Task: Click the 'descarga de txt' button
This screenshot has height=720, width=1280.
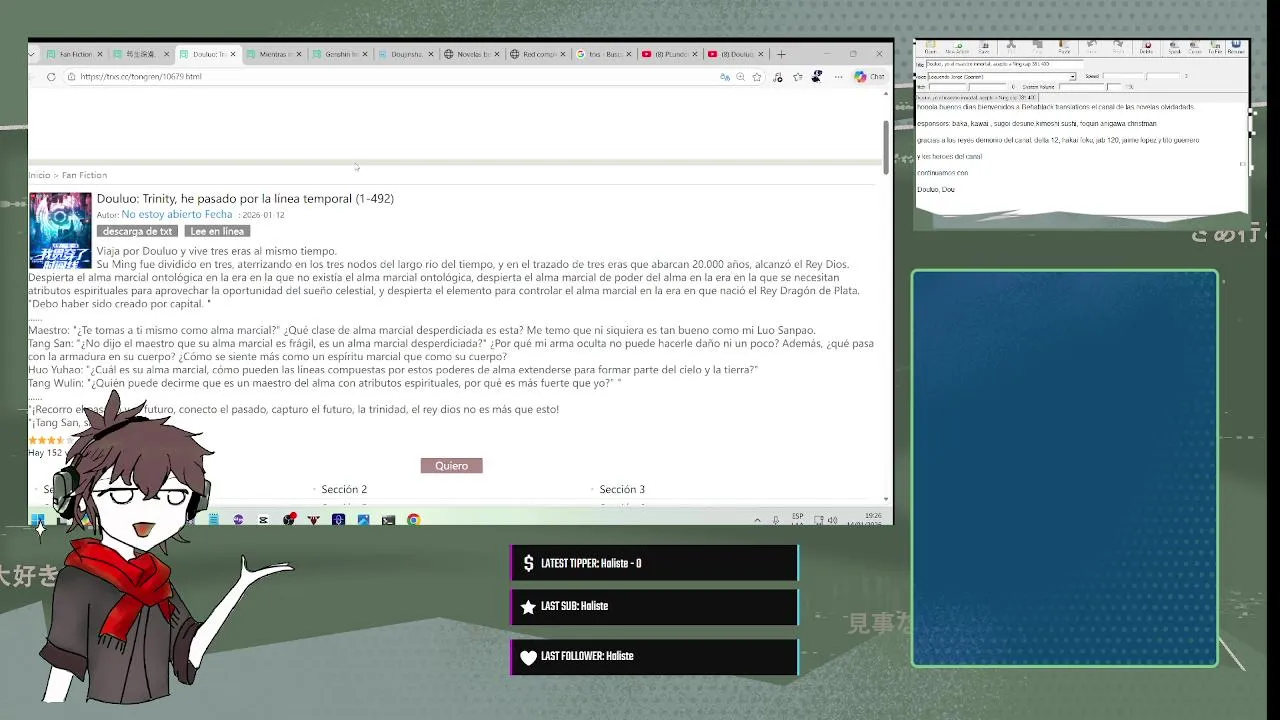Action: (138, 231)
